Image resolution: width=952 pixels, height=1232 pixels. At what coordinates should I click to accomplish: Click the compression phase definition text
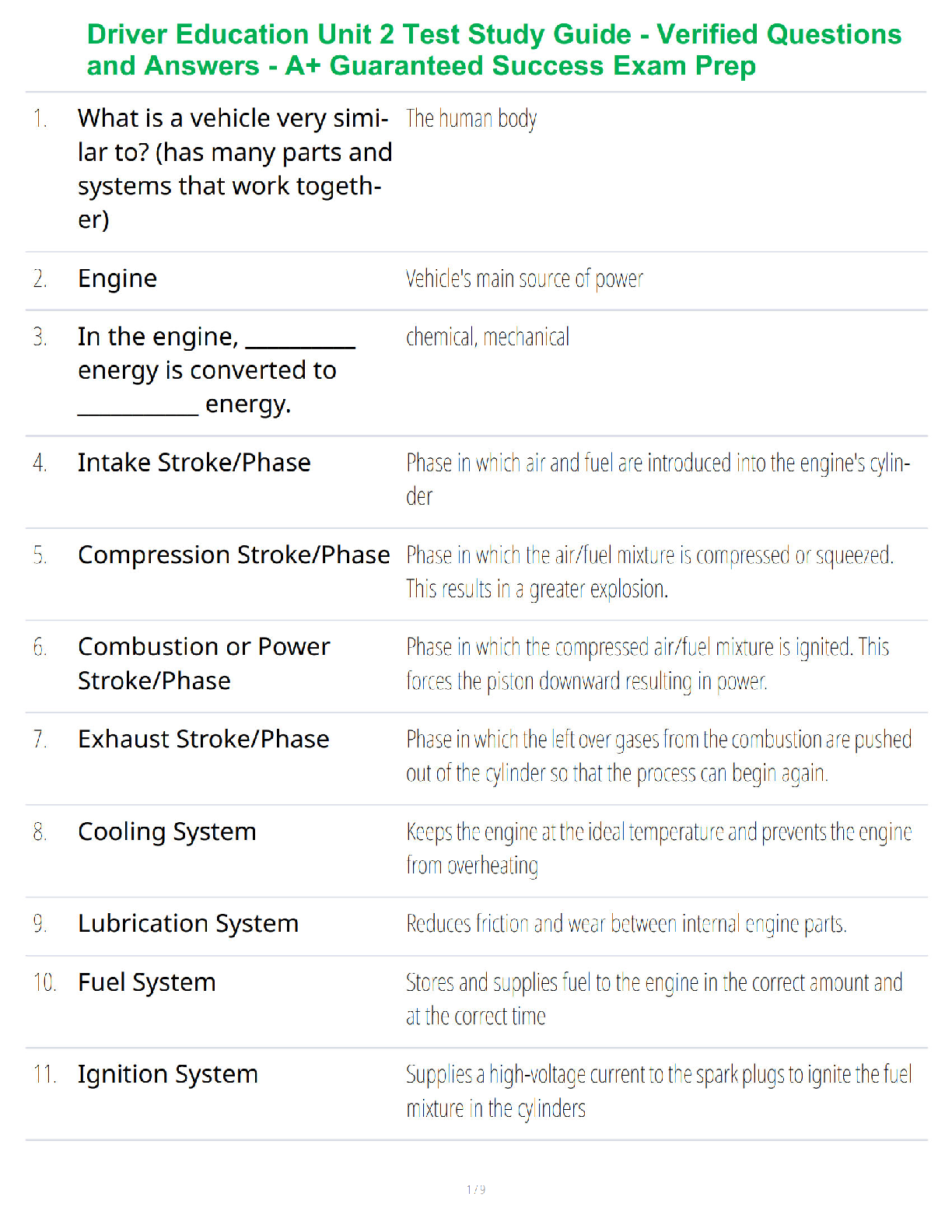pyautogui.click(x=649, y=572)
